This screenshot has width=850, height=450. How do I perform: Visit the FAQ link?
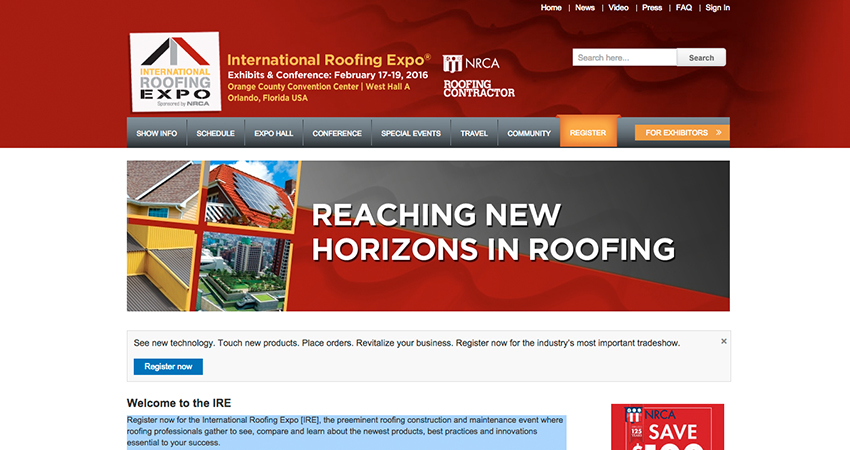(x=683, y=8)
